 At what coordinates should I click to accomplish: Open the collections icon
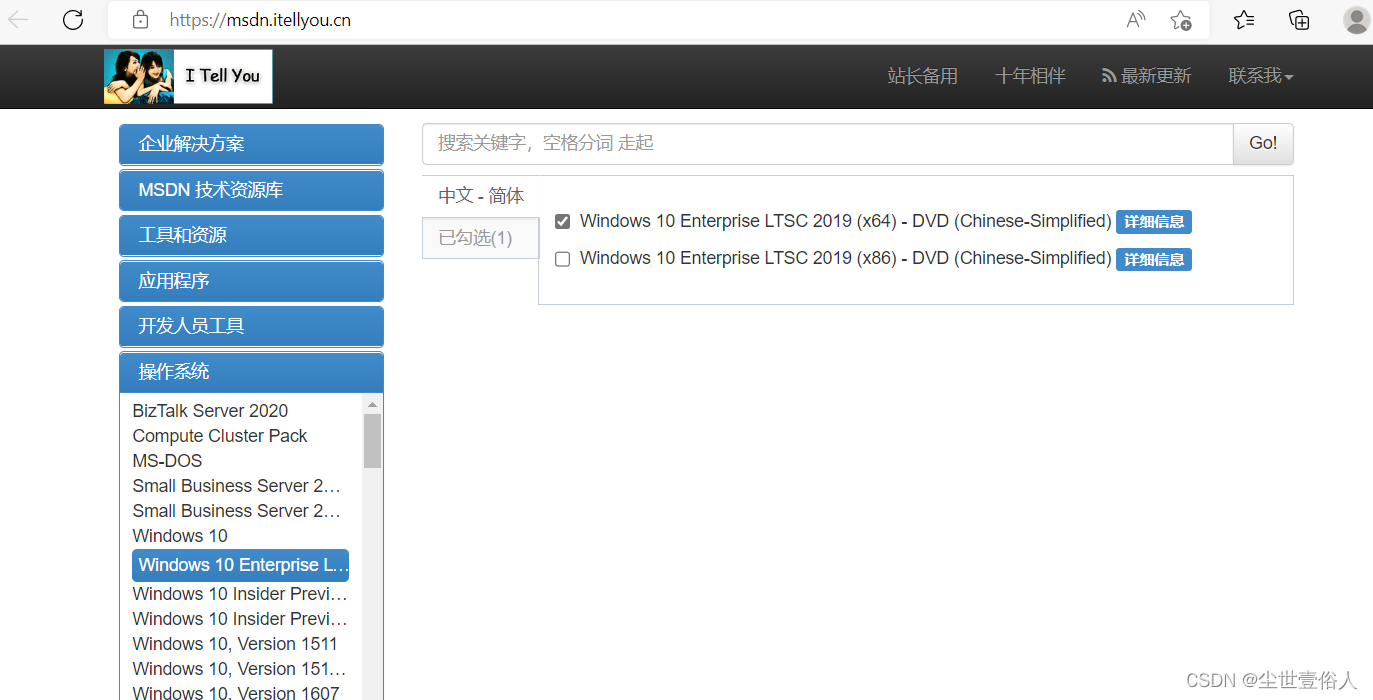pos(1299,20)
